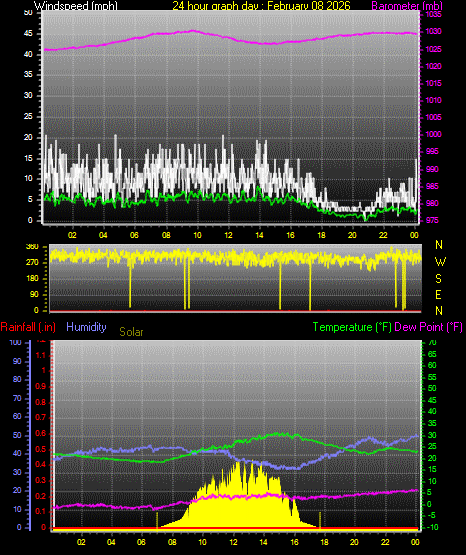Click the 180 wind direction axis value
This screenshot has width=466, height=555.
(x=32, y=279)
